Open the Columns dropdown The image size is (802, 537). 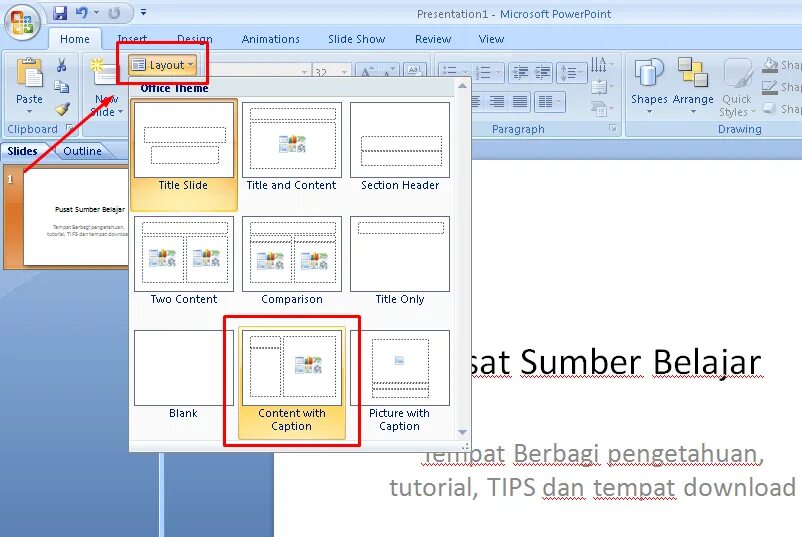[549, 101]
